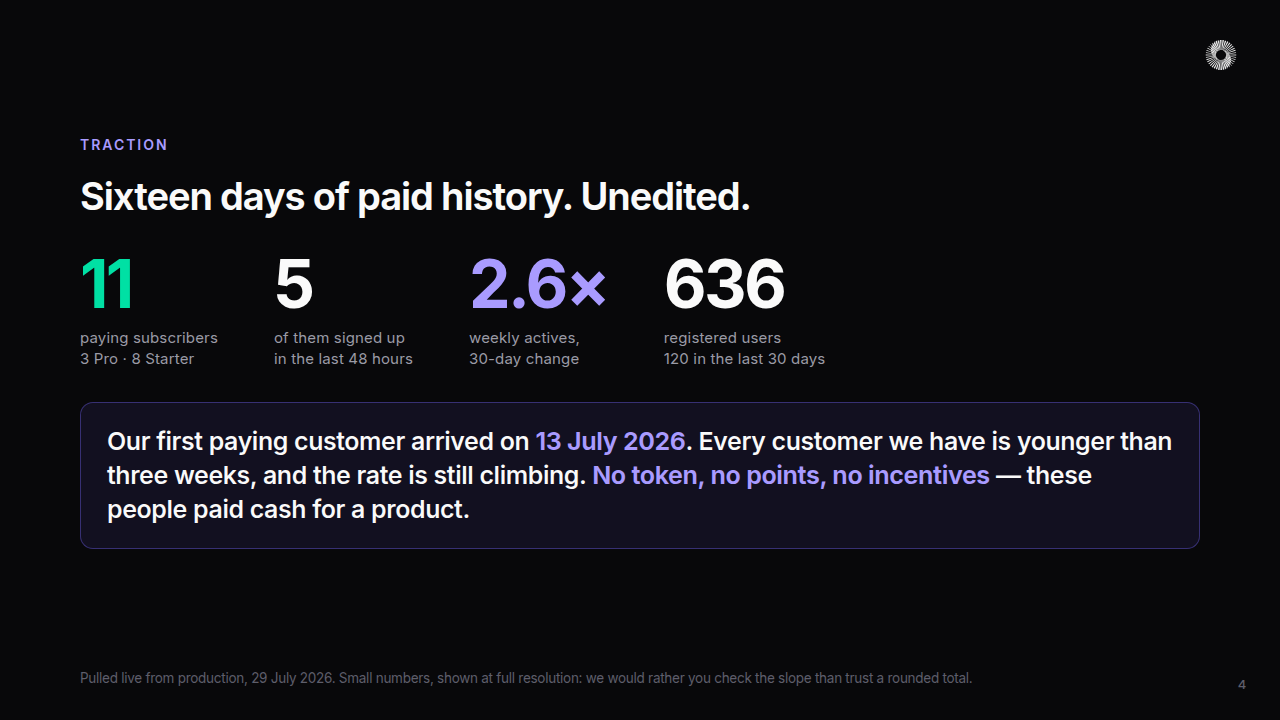Select 'people paid cash for a product.' line

(x=288, y=509)
